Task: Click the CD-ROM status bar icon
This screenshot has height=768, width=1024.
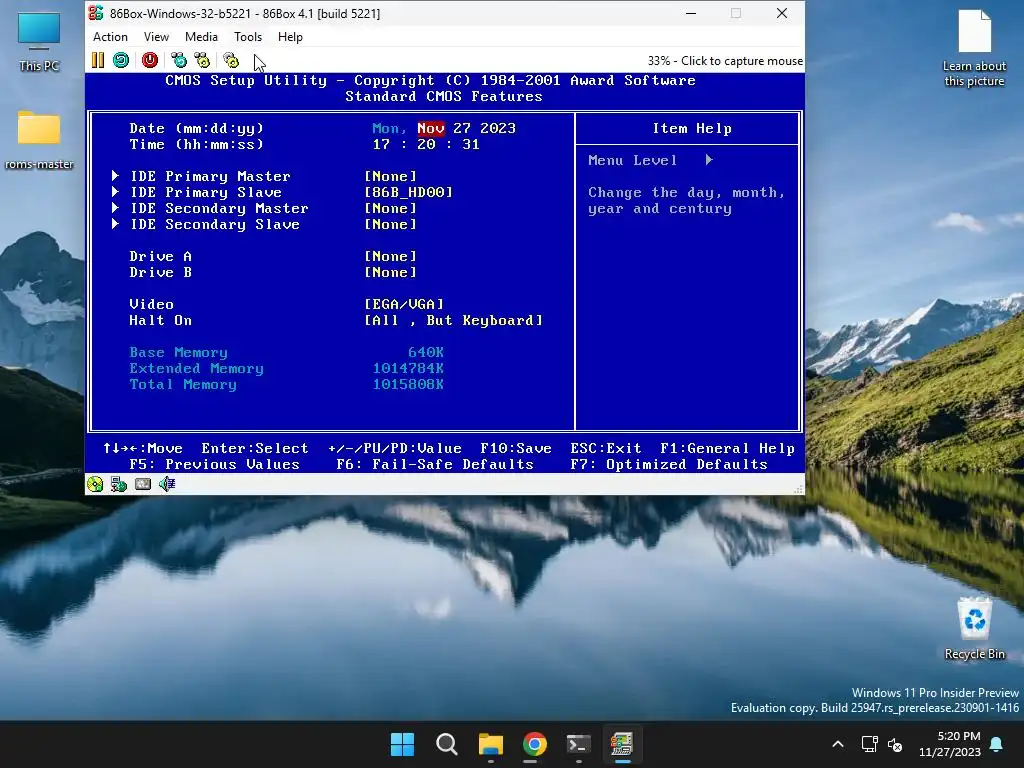Action: pyautogui.click(x=95, y=484)
